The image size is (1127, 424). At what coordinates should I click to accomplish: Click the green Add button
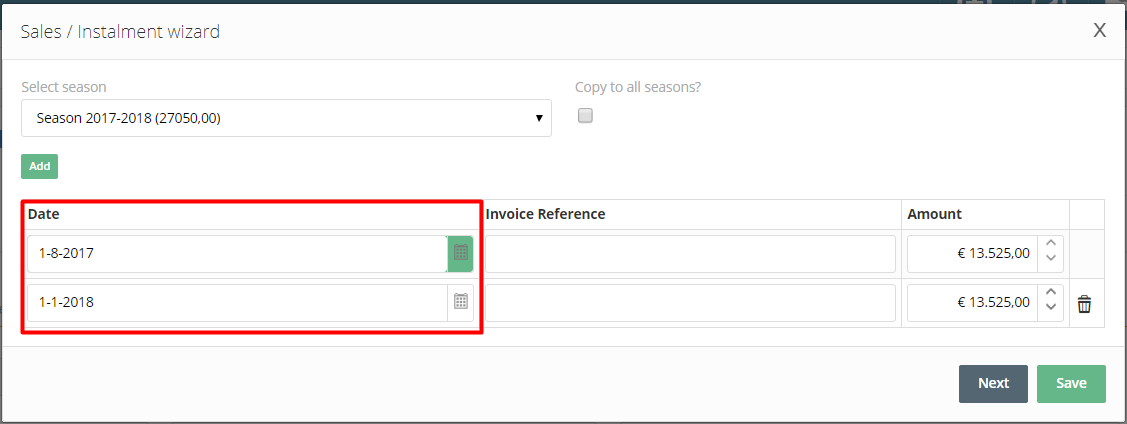click(40, 167)
